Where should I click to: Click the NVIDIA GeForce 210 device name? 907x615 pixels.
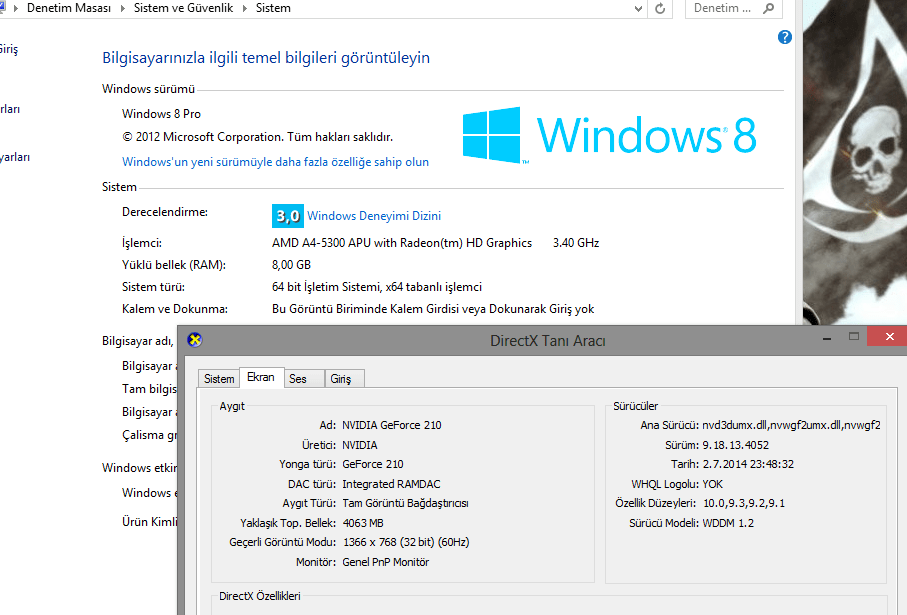point(392,425)
